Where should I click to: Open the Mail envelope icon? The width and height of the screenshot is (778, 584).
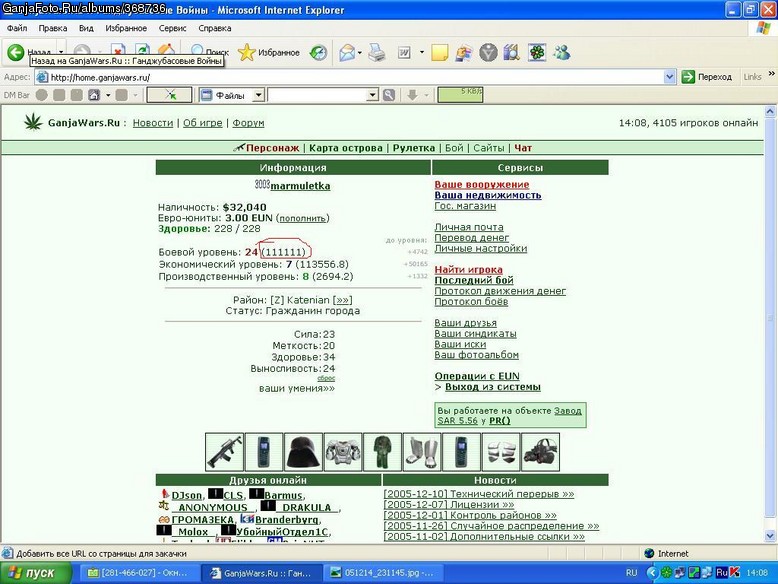347,52
